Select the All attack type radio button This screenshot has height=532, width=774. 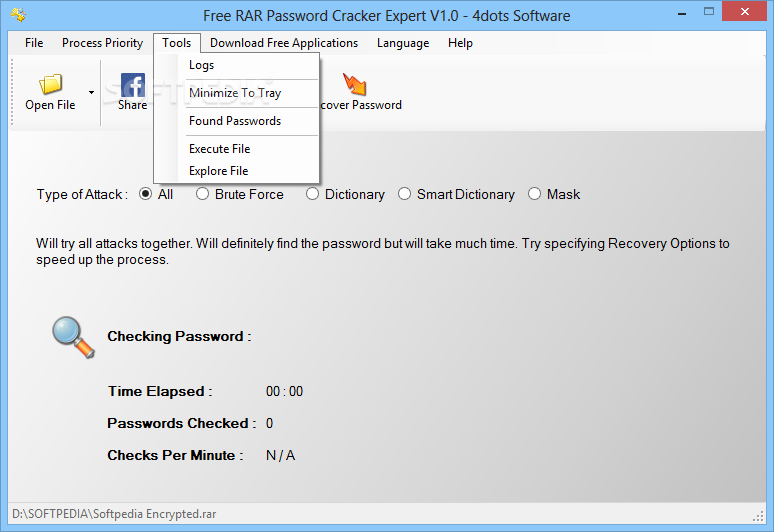click(x=145, y=194)
